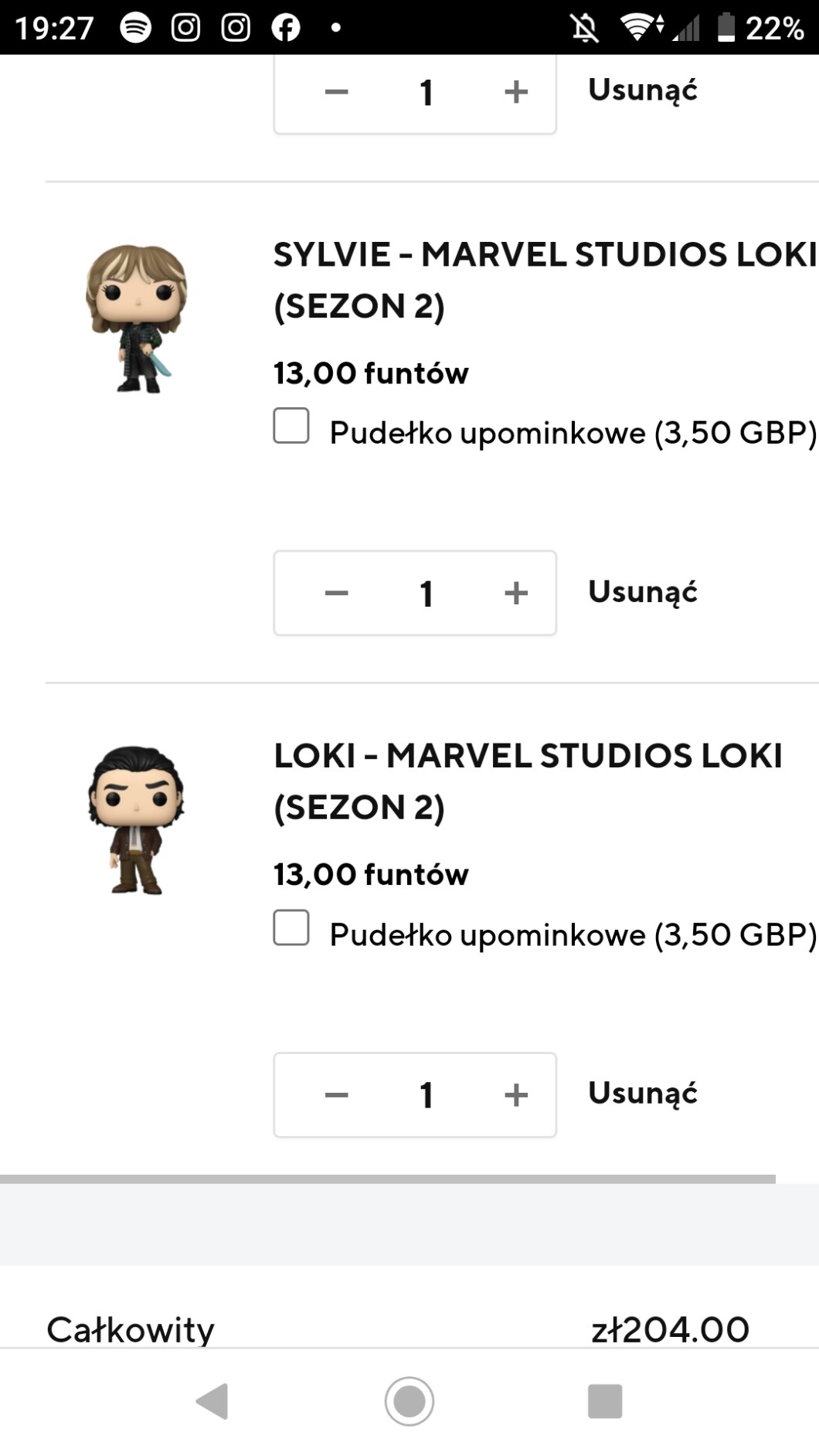The width and height of the screenshot is (819, 1456).
Task: Remove the Sylvie figure via Usunąć
Action: tap(642, 592)
